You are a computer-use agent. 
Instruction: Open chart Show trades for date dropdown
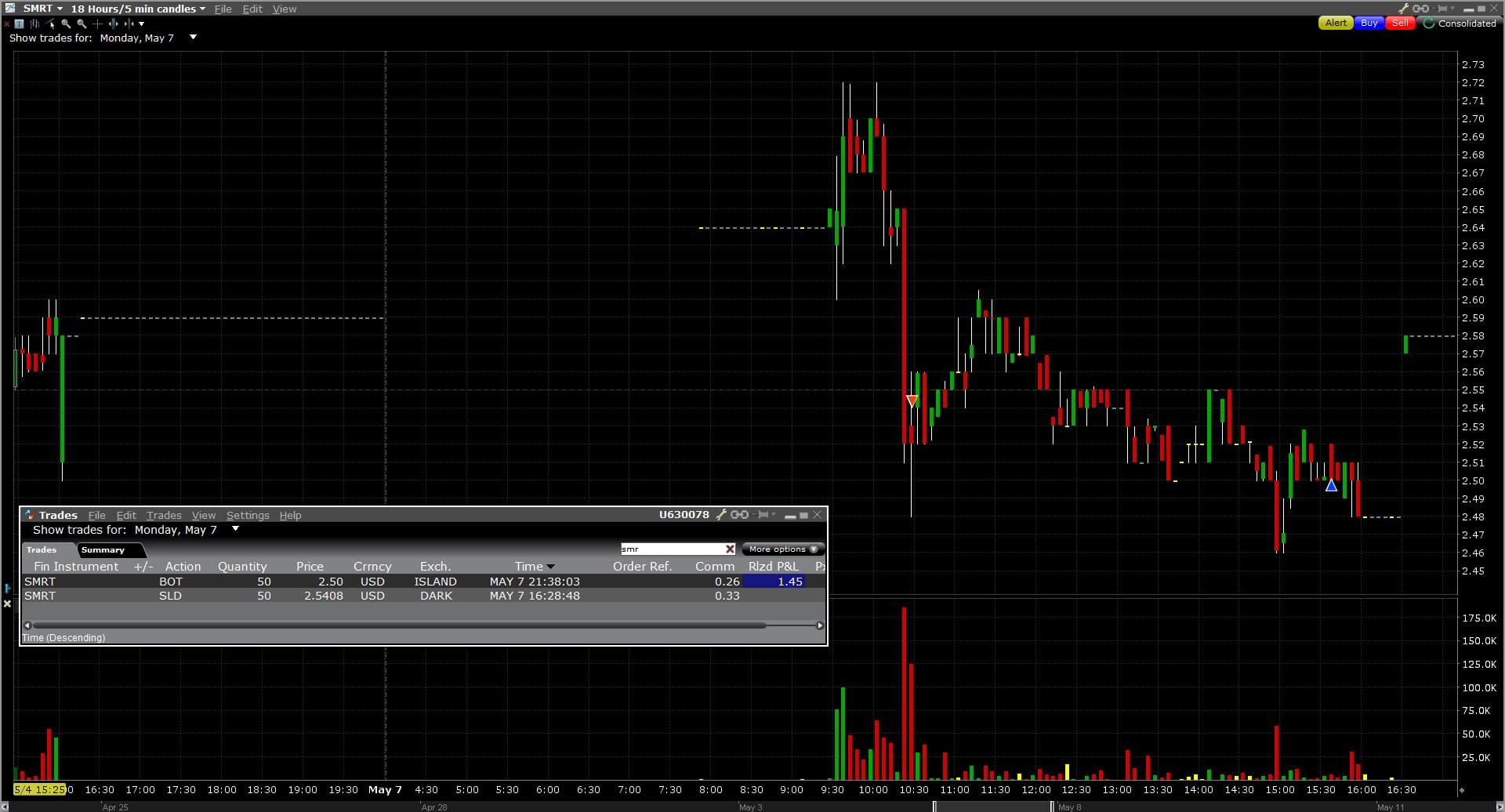point(193,38)
